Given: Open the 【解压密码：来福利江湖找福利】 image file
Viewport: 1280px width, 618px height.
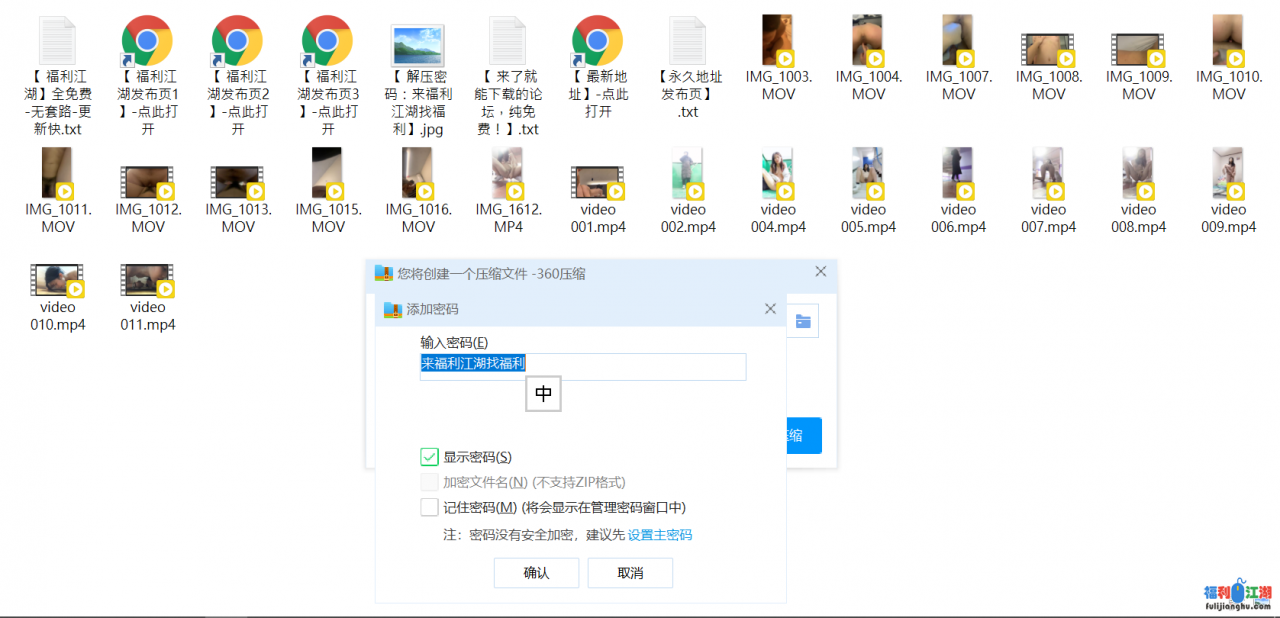Looking at the screenshot, I should pos(417,47).
